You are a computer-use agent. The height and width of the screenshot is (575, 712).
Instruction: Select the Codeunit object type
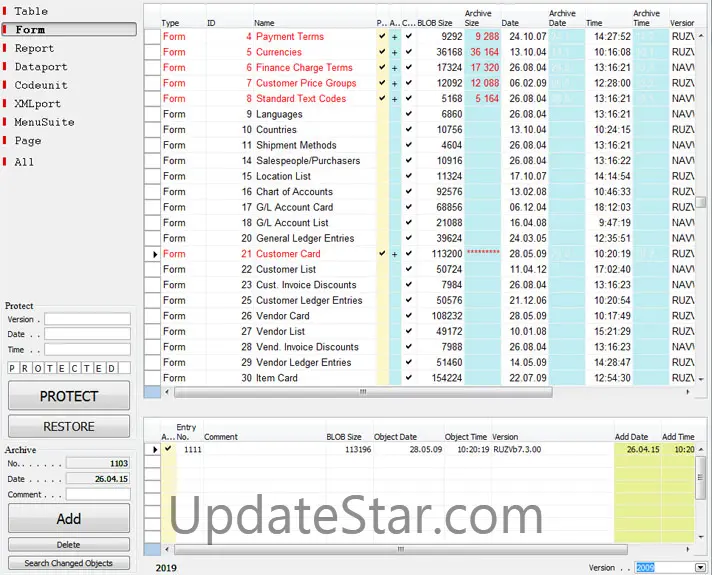41,85
